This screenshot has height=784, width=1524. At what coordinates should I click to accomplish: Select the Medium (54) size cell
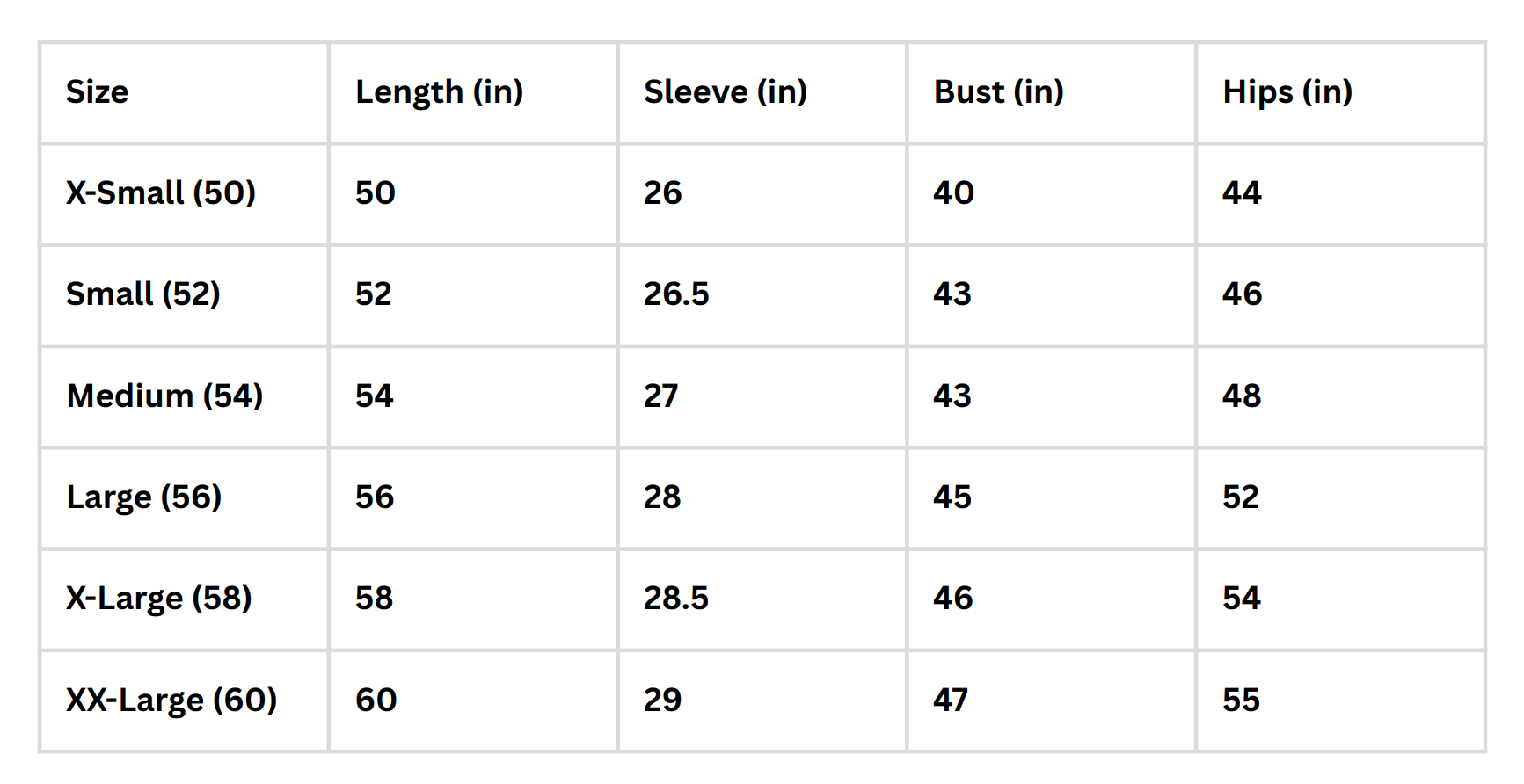(164, 396)
